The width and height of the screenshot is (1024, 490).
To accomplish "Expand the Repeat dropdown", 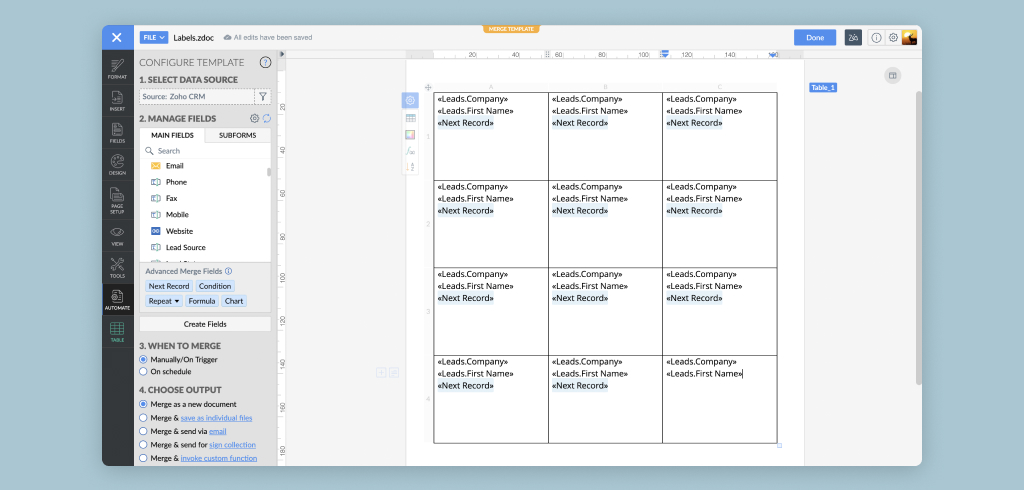I will click(164, 301).
